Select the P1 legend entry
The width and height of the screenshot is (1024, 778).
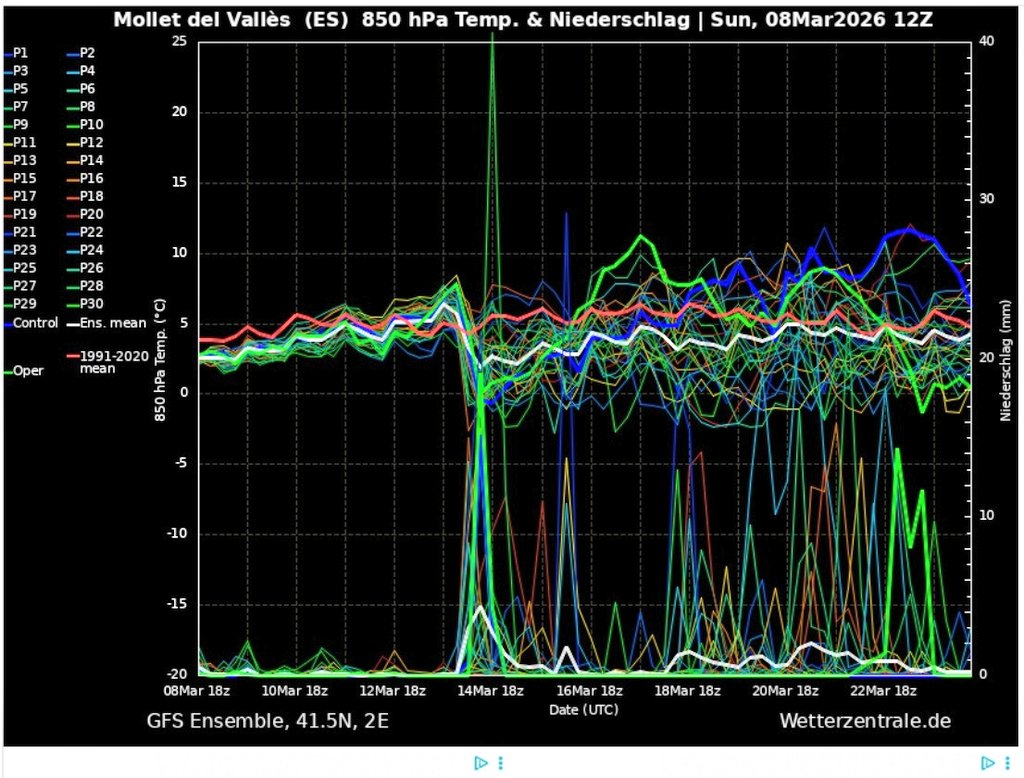[x=16, y=54]
